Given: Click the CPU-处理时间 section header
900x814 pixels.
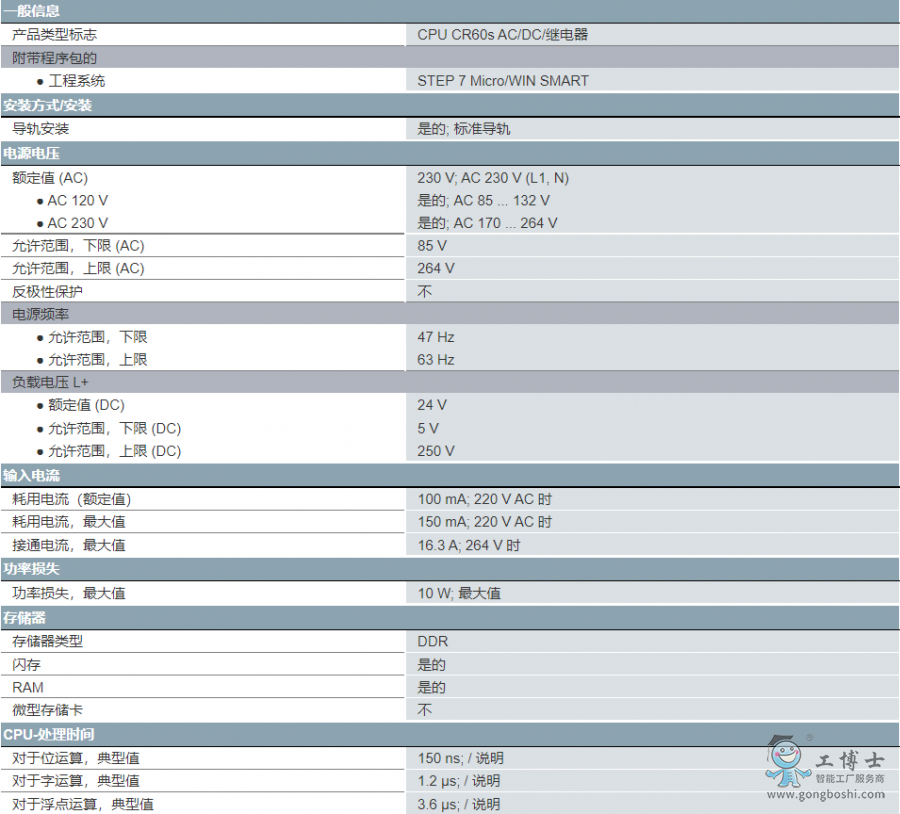Looking at the screenshot, I should (x=49, y=735).
